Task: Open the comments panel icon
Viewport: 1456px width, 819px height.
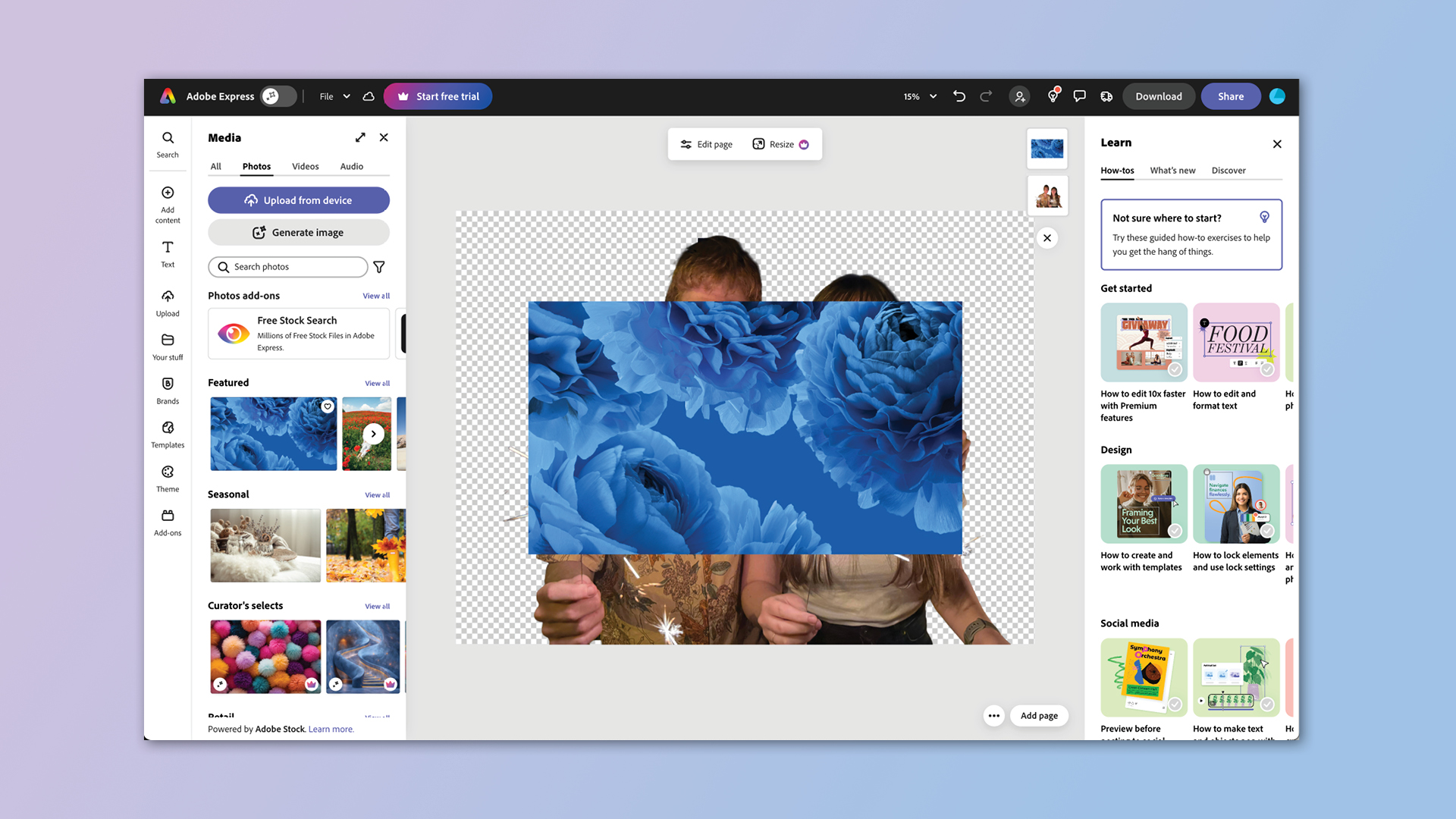Action: click(1080, 96)
